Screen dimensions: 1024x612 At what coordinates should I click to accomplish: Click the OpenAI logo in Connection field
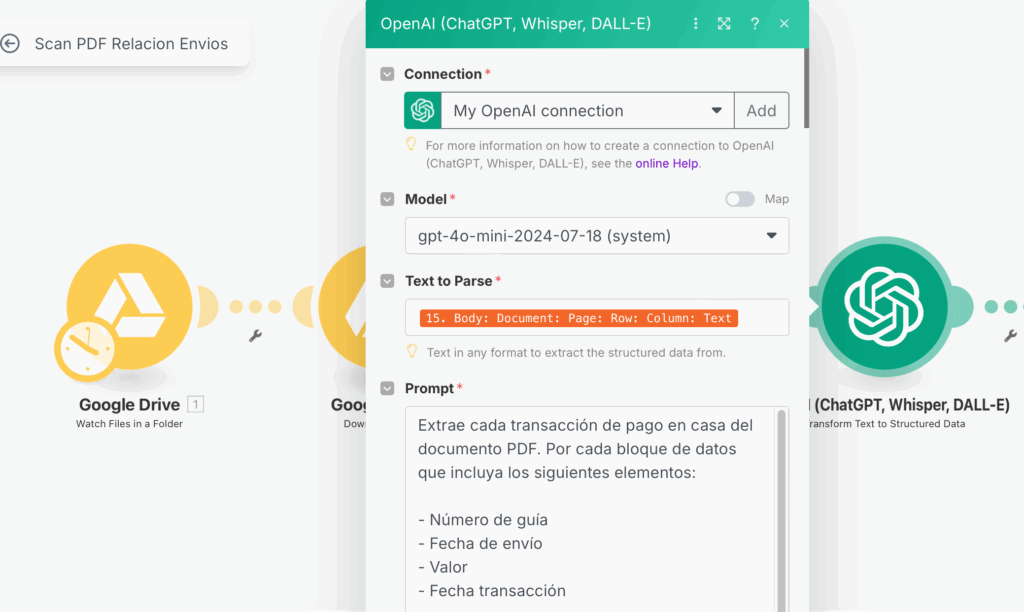coord(423,110)
